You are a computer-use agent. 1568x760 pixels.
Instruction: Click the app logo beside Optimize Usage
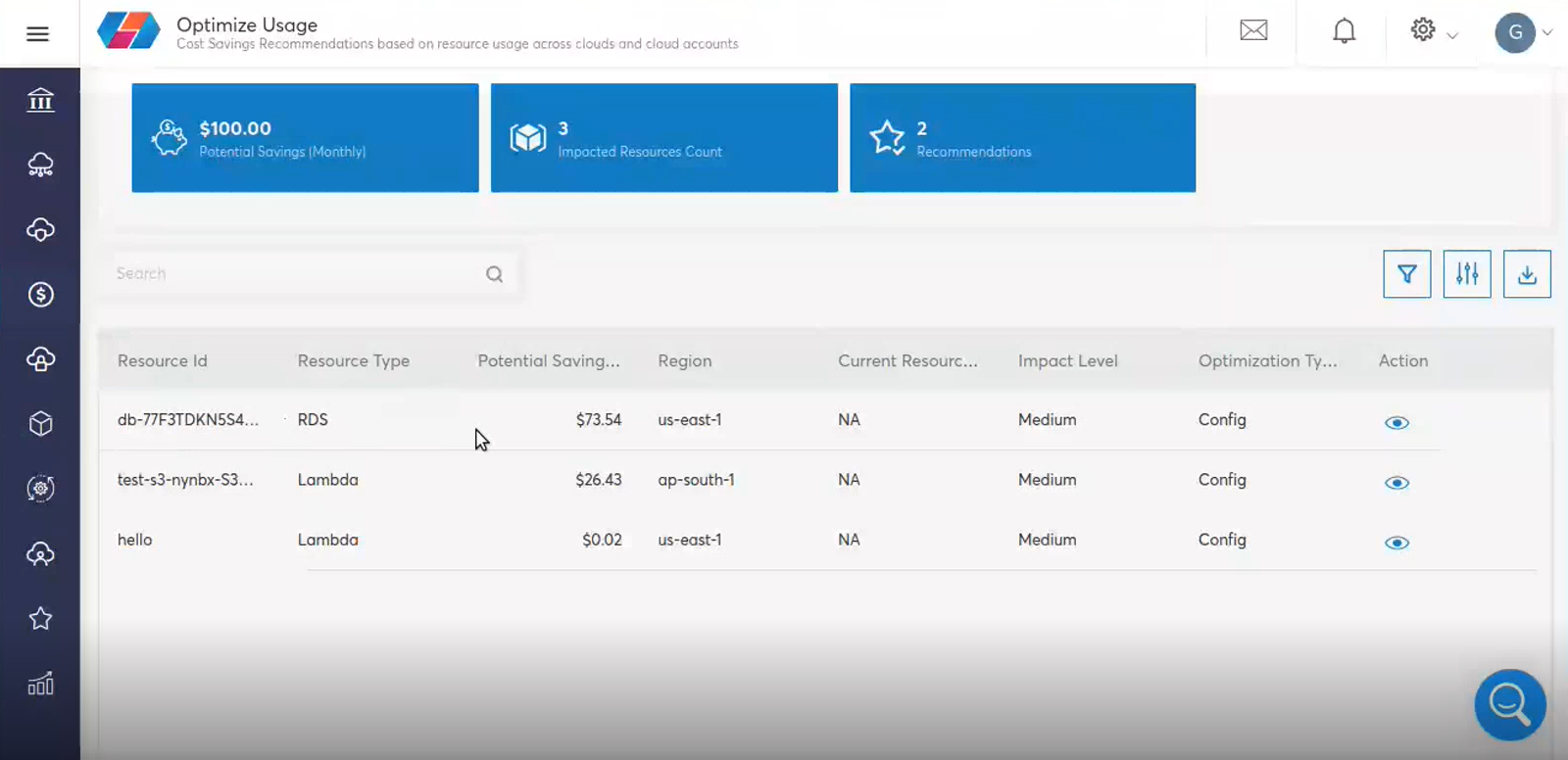click(128, 30)
